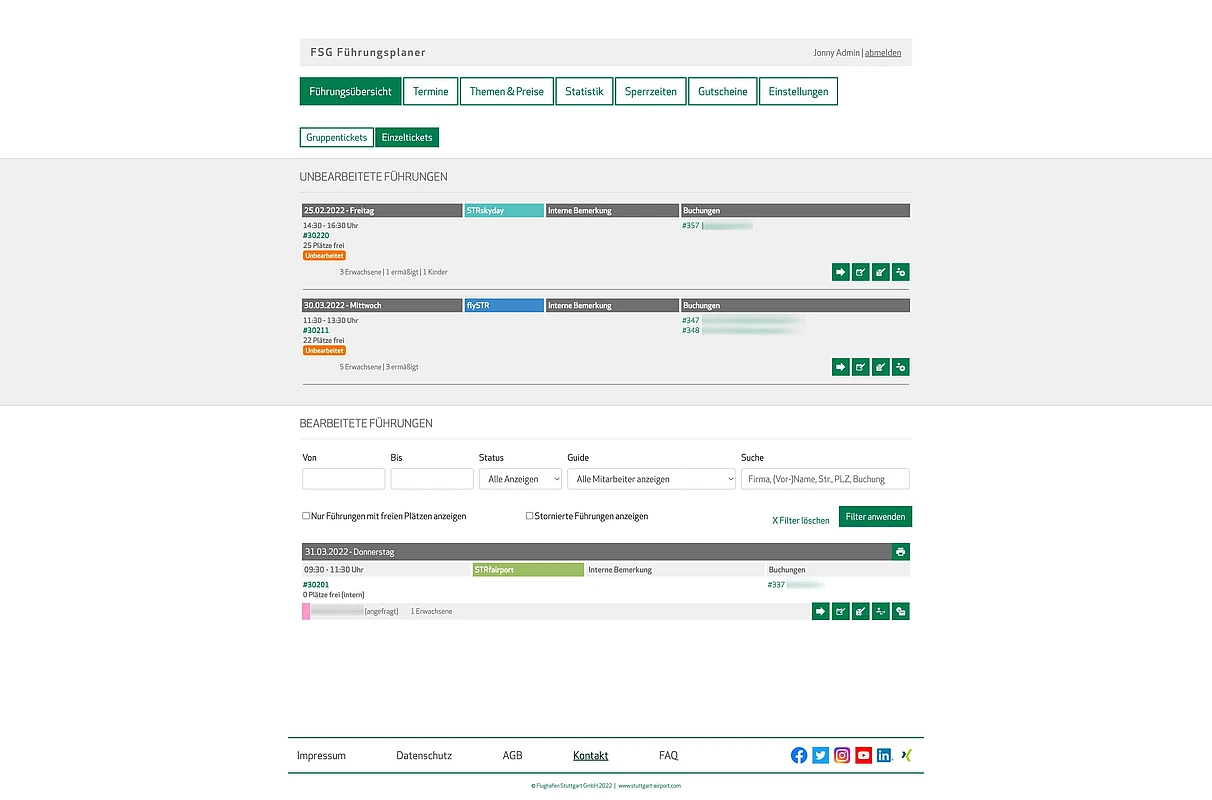Screen dimensions: 1212x800
Task: Open the Status dropdown 'Alle Anzeigen'
Action: [x=520, y=479]
